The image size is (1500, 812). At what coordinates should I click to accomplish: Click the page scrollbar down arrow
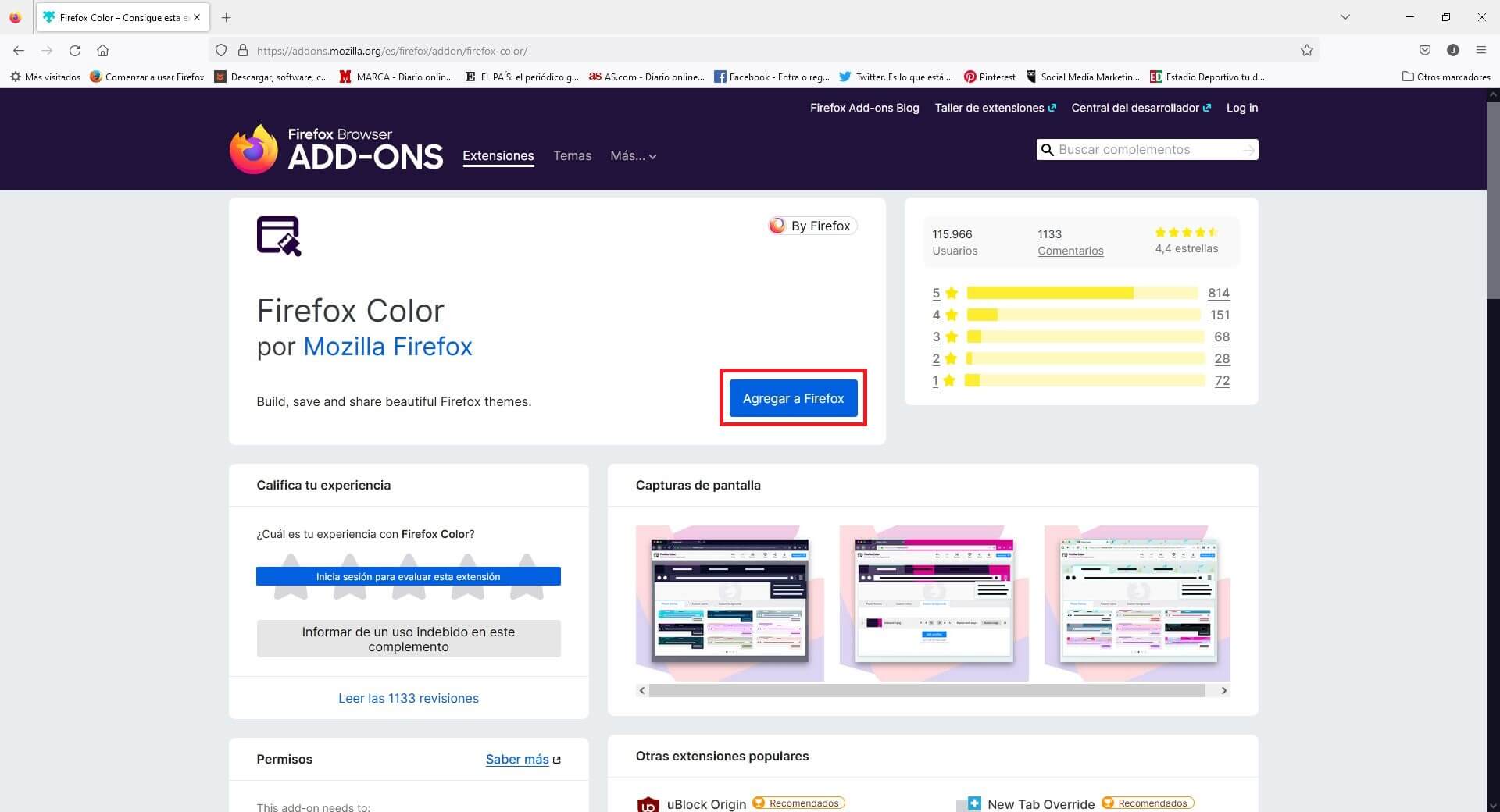1493,805
